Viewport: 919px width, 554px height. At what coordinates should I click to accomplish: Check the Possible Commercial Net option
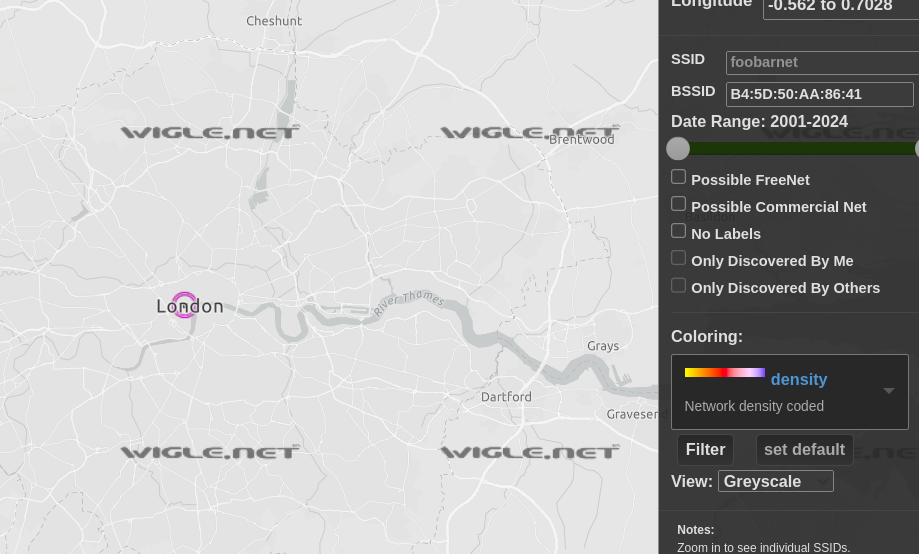tap(678, 204)
